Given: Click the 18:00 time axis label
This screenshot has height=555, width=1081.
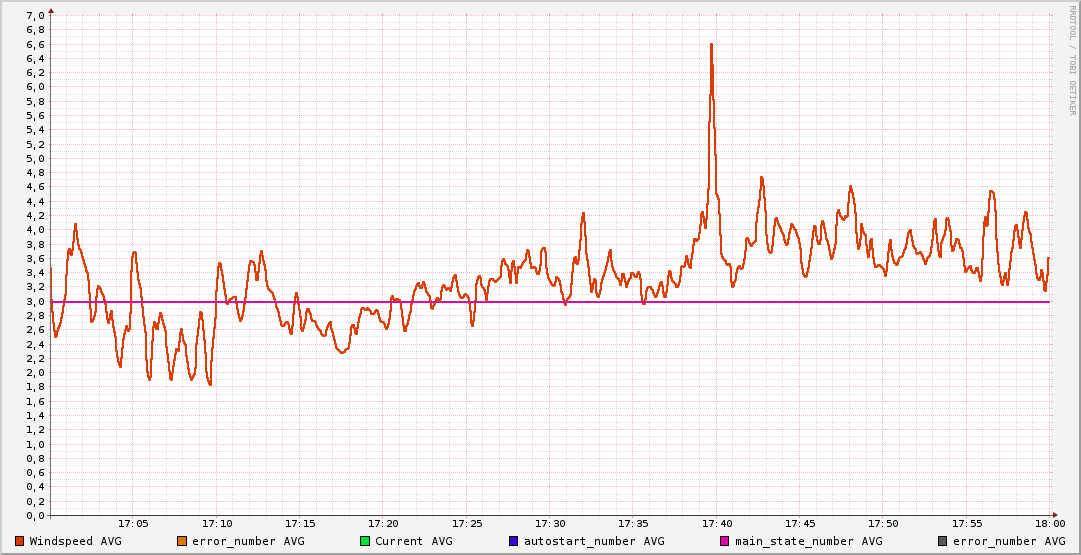Looking at the screenshot, I should (1049, 524).
